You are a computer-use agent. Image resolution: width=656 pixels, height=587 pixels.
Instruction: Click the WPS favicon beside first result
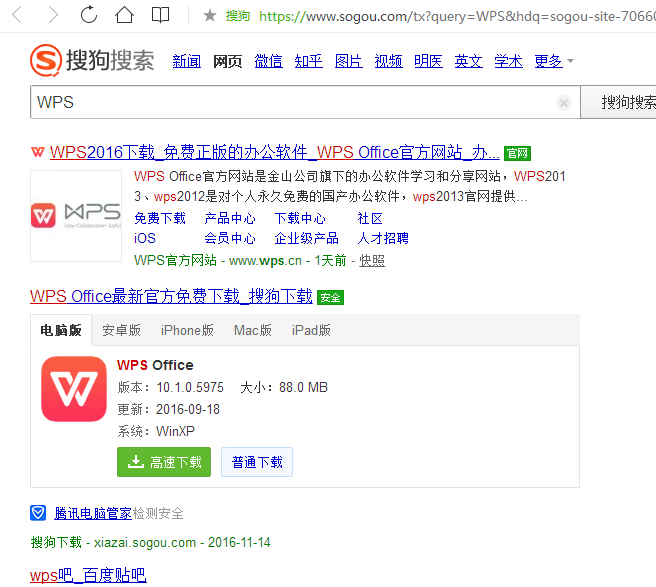pyautogui.click(x=38, y=152)
